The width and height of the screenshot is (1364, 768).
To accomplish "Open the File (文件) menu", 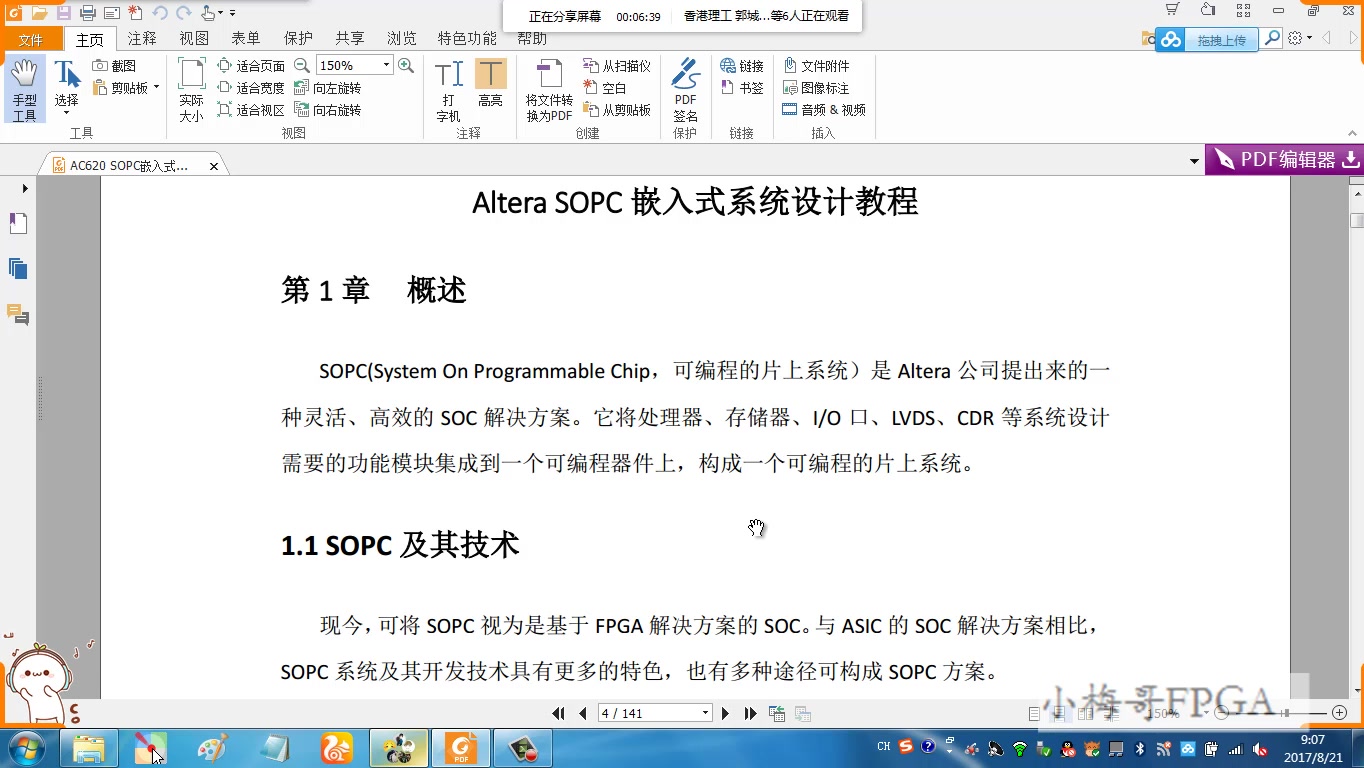I will 31,39.
